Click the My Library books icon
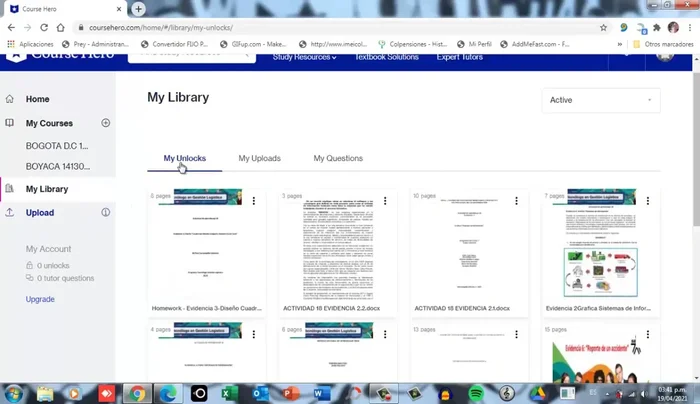Image resolution: width=700 pixels, height=404 pixels. pyautogui.click(x=10, y=188)
